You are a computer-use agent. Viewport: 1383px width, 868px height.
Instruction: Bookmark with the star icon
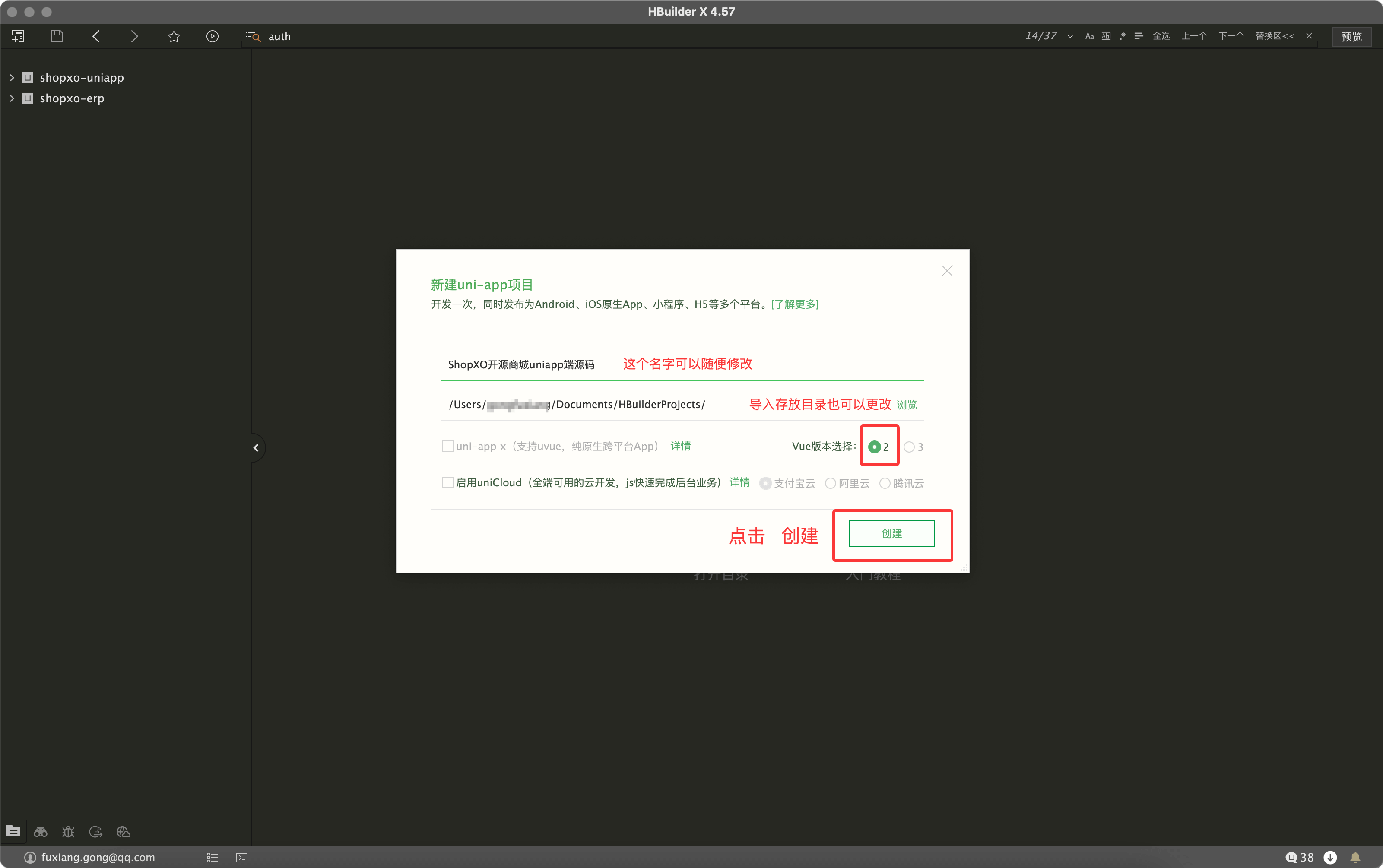[174, 36]
